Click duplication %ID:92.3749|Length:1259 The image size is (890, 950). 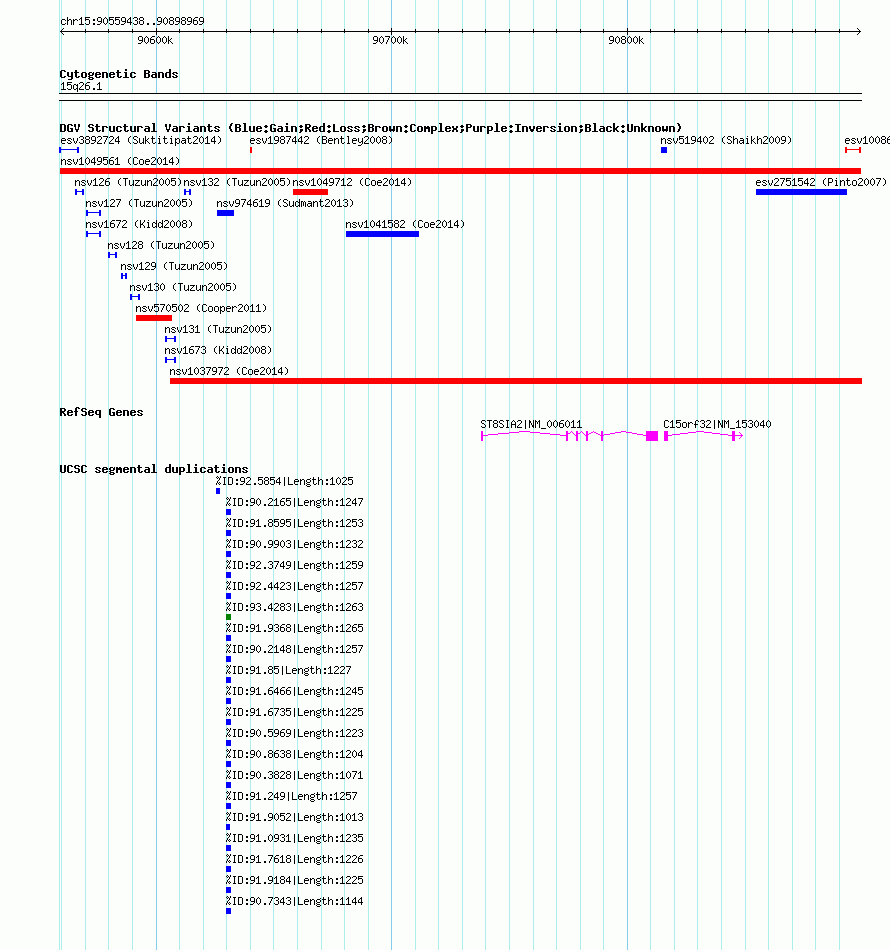pyautogui.click(x=294, y=565)
